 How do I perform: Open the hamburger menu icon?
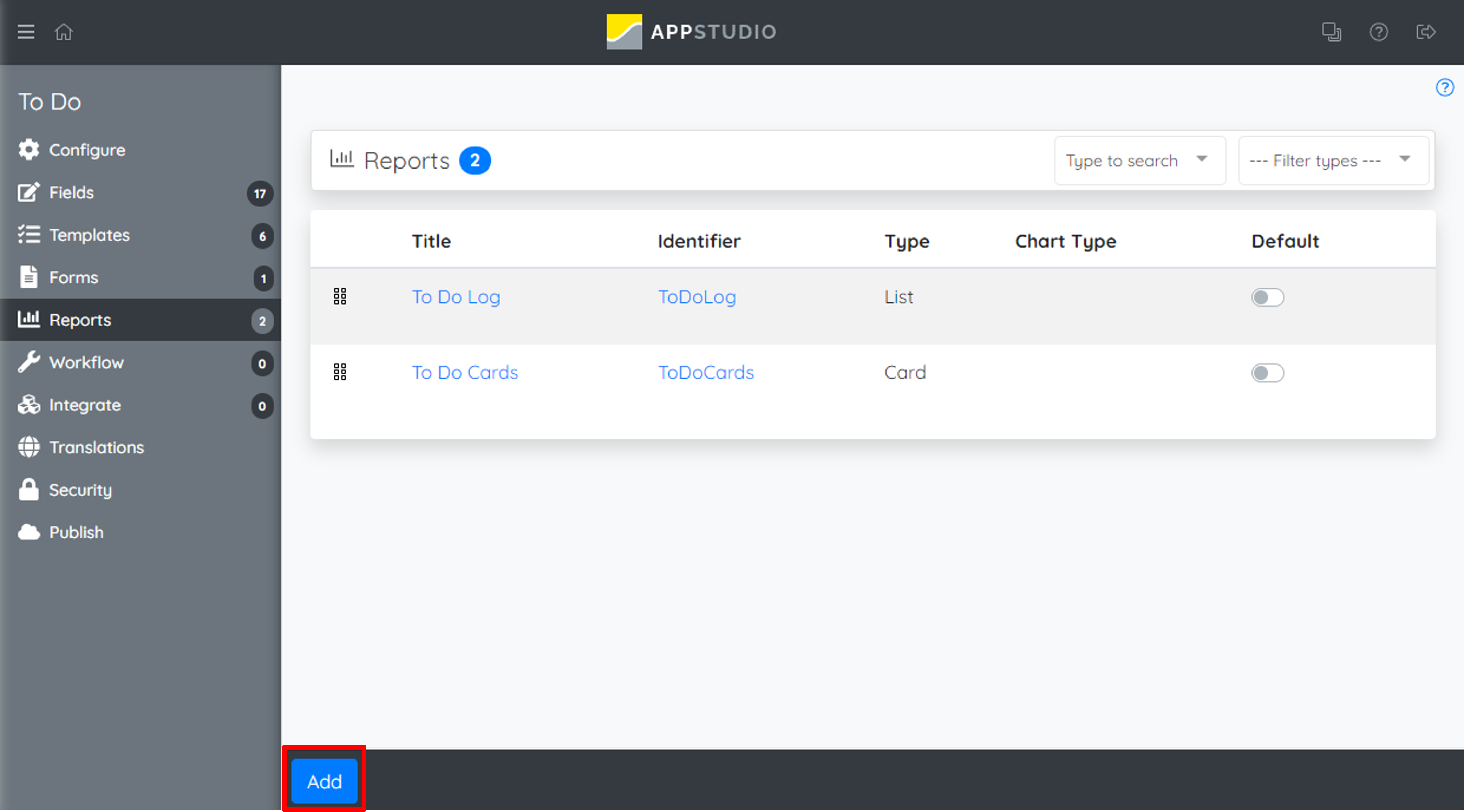pyautogui.click(x=25, y=32)
